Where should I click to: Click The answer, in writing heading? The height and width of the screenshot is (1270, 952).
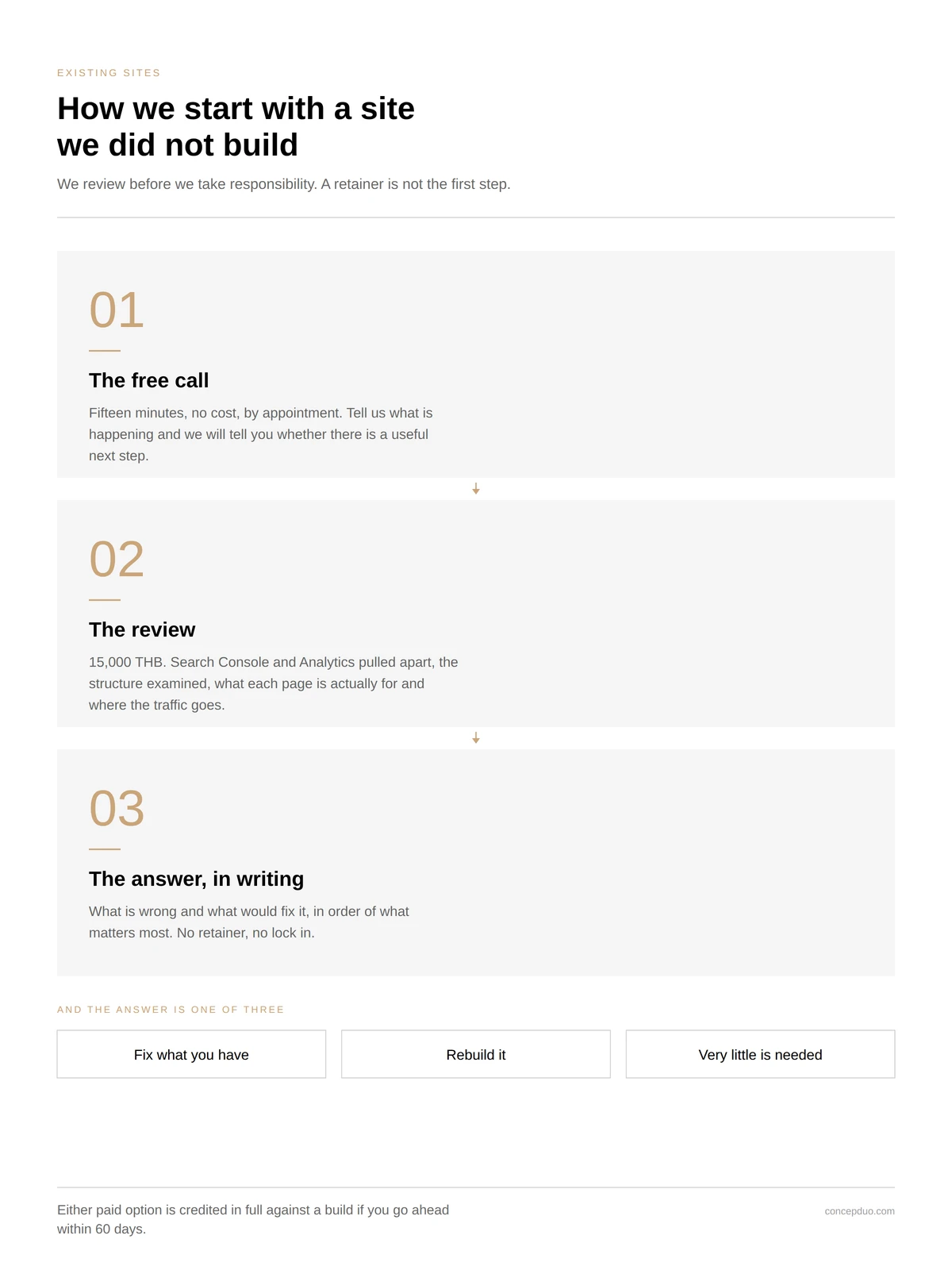click(x=196, y=879)
